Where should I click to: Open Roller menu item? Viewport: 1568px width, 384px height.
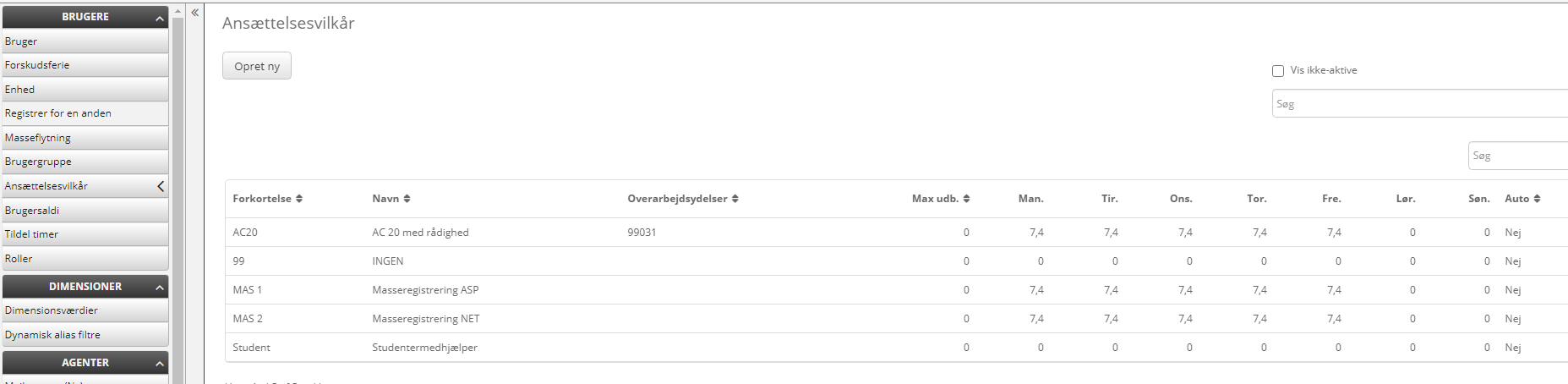[19, 259]
